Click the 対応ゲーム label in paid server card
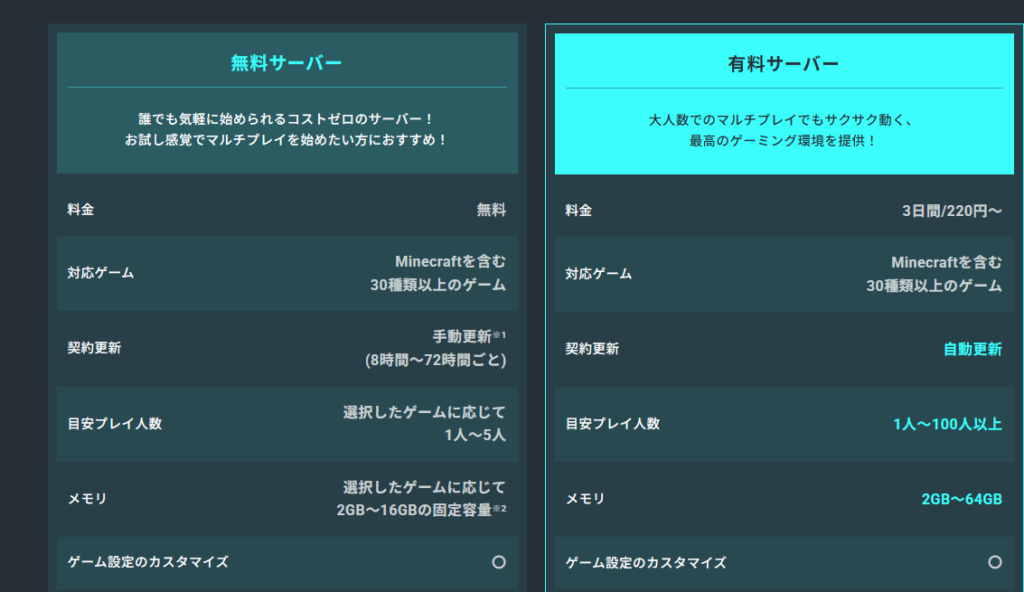The height and width of the screenshot is (592, 1024). [x=598, y=274]
